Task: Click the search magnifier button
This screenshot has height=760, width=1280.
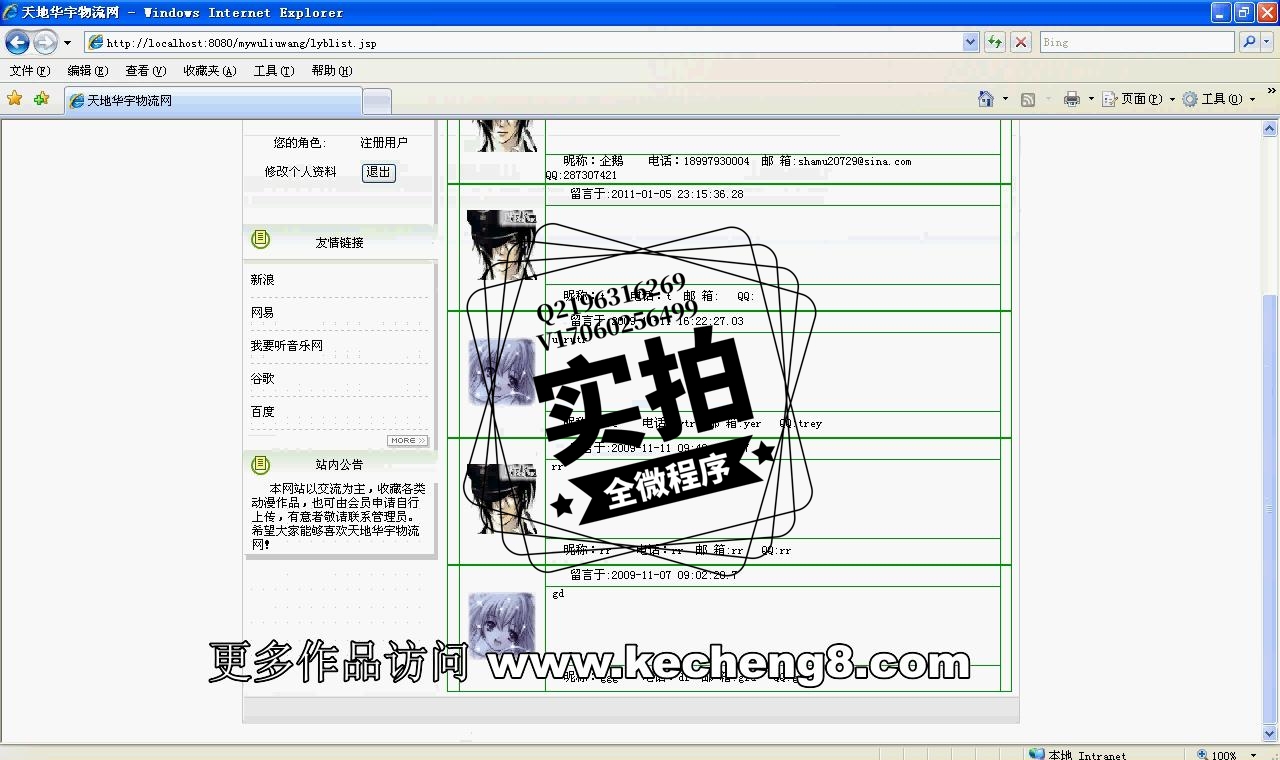Action: click(1248, 42)
